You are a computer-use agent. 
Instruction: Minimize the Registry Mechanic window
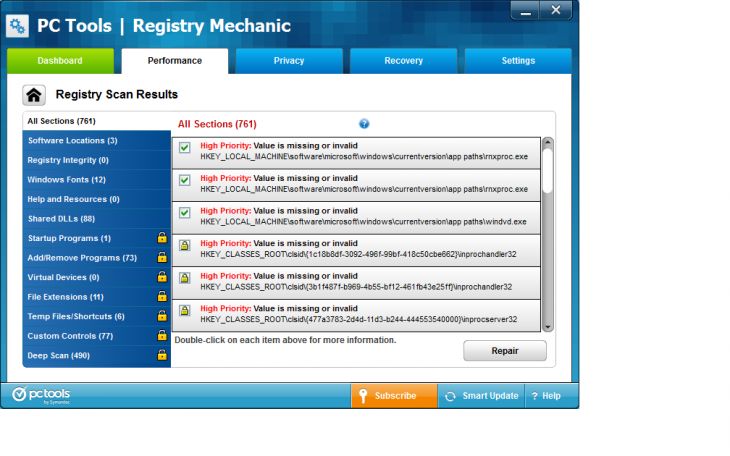coord(525,10)
